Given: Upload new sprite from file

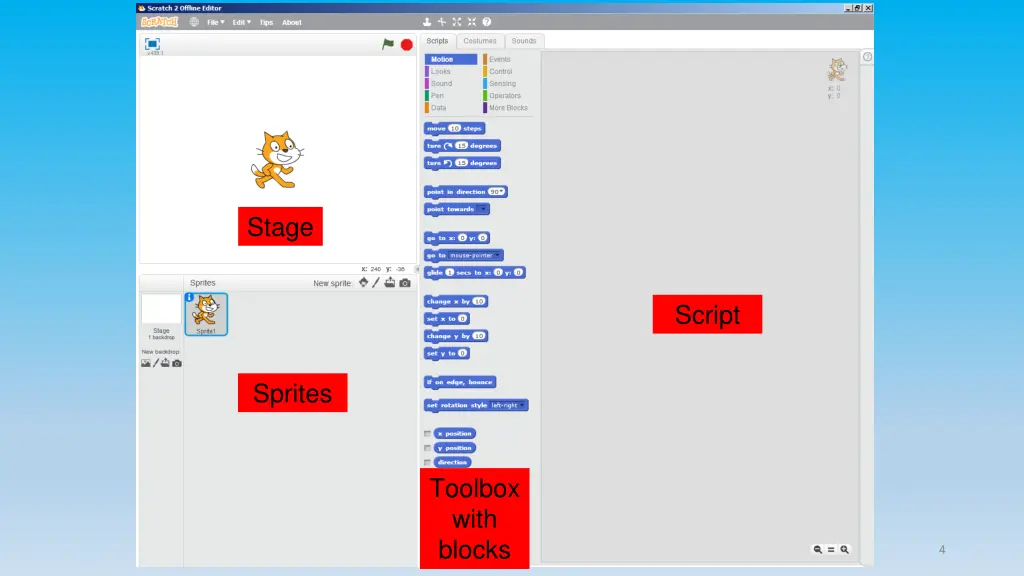Looking at the screenshot, I should tap(390, 283).
